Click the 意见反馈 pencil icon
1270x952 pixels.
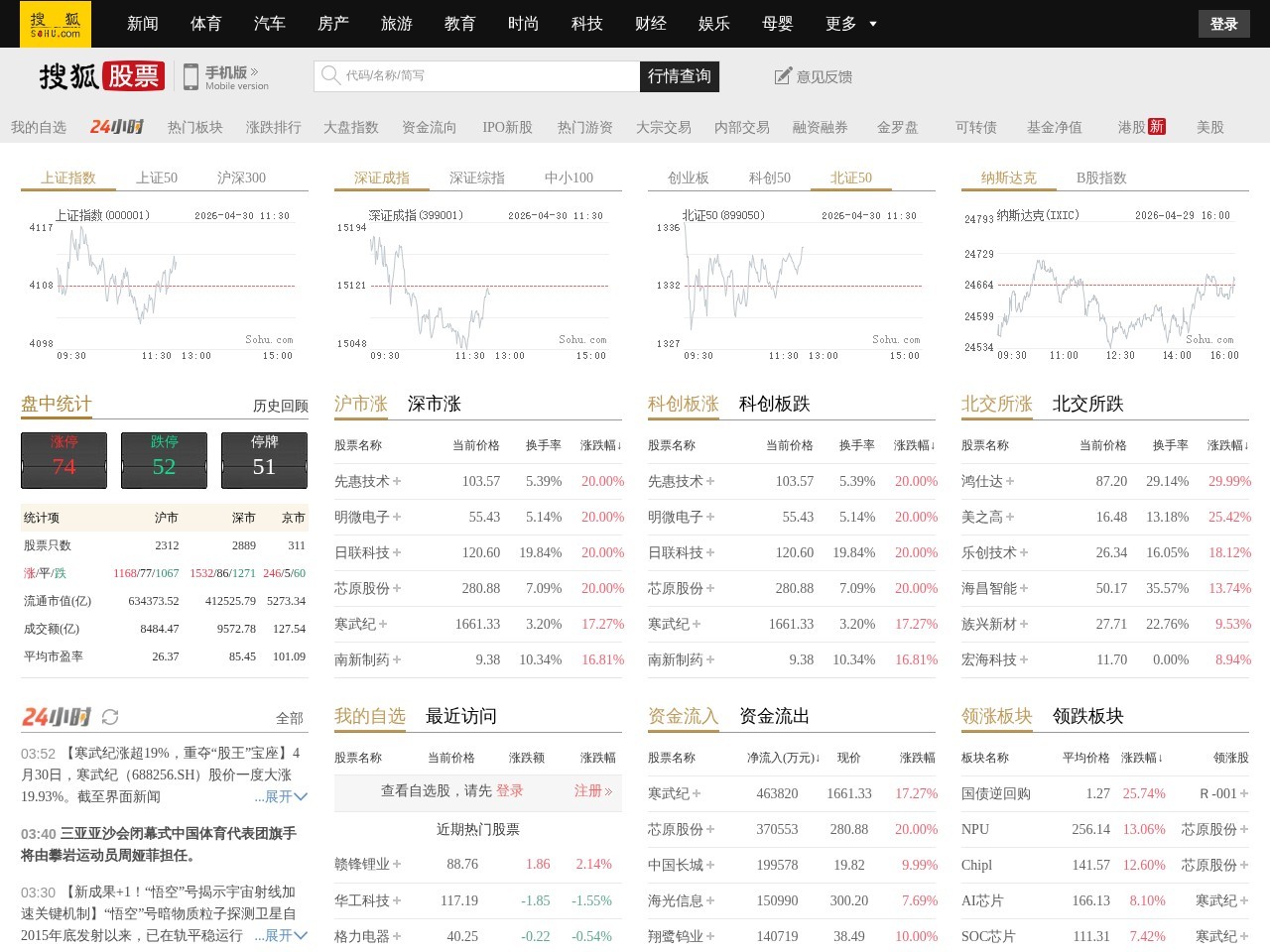(783, 76)
